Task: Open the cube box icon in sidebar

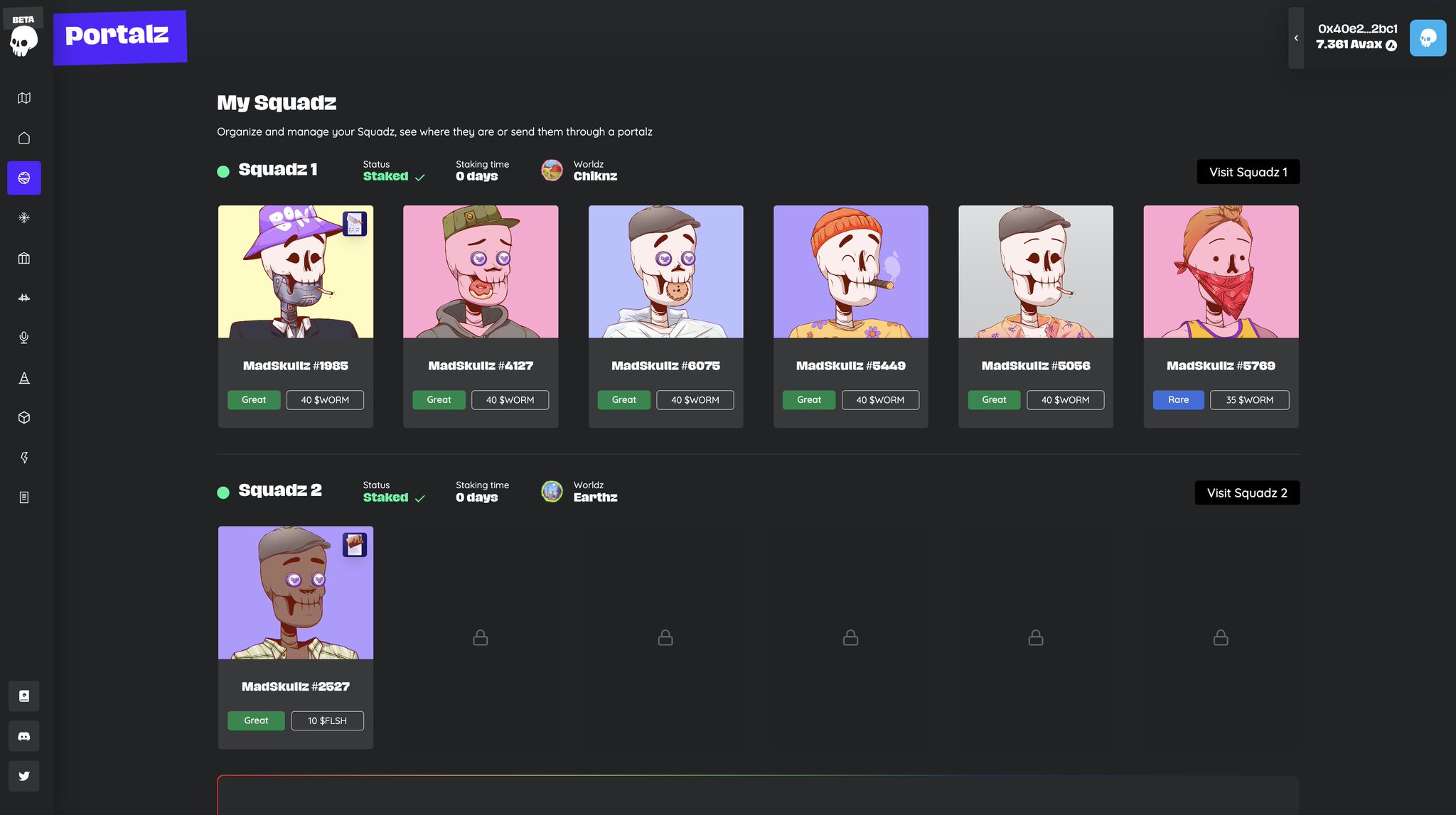Action: (x=24, y=418)
